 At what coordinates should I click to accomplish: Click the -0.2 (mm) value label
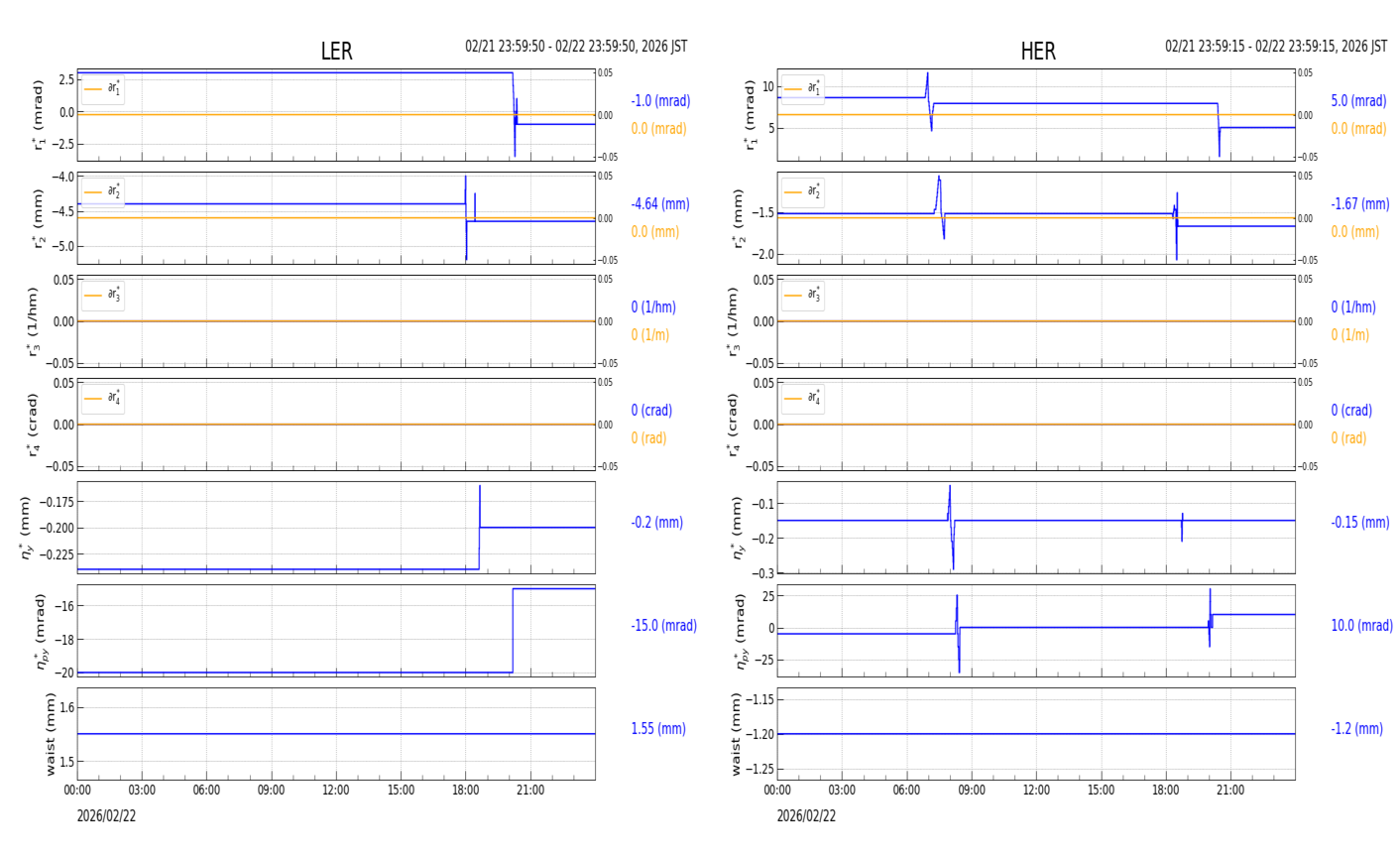656,523
